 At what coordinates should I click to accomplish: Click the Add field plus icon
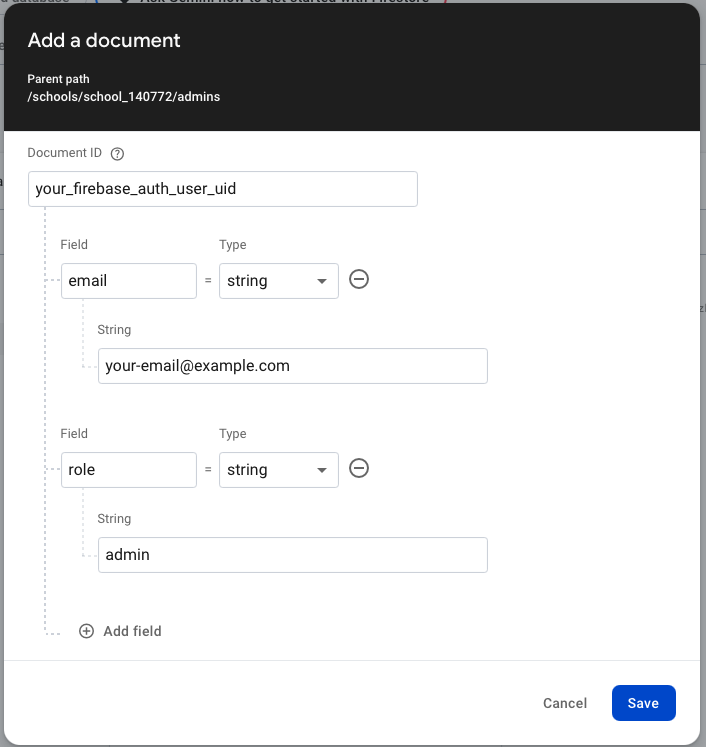tap(86, 631)
